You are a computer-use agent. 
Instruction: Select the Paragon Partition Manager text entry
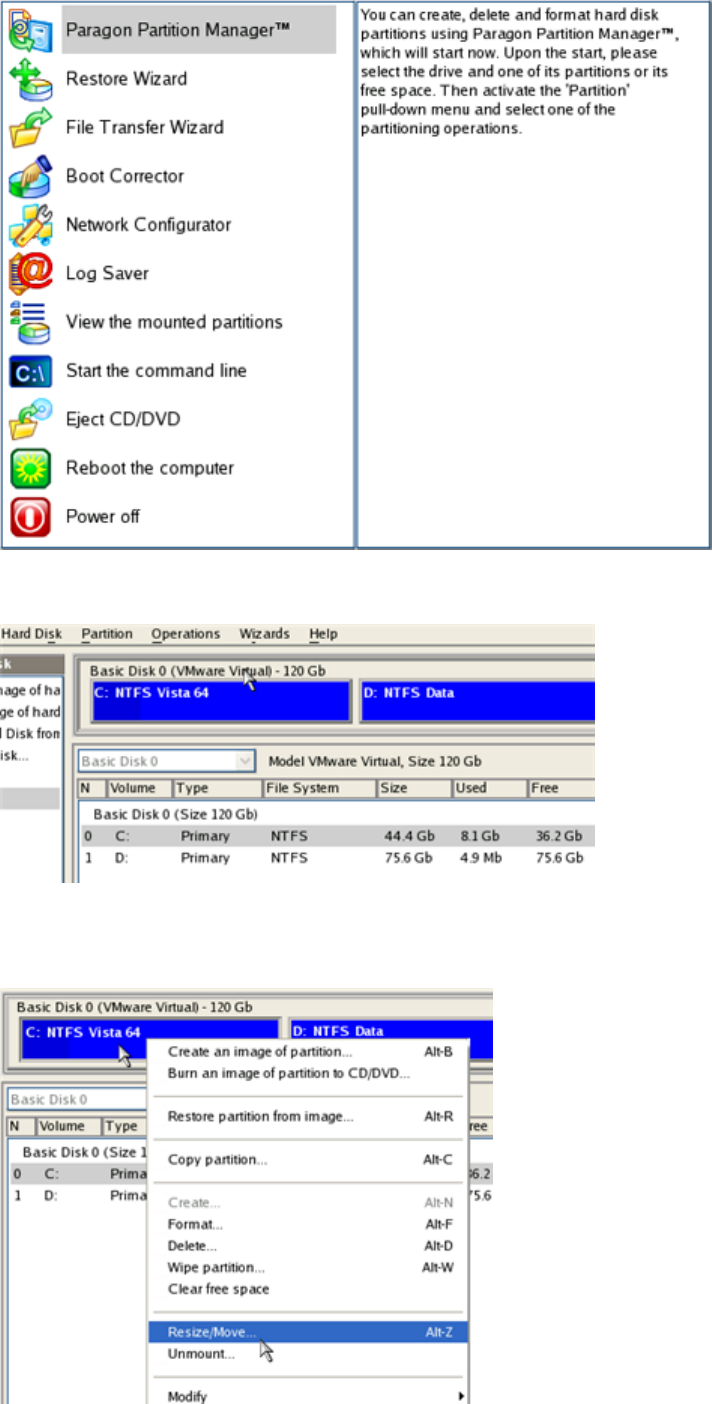tap(177, 30)
